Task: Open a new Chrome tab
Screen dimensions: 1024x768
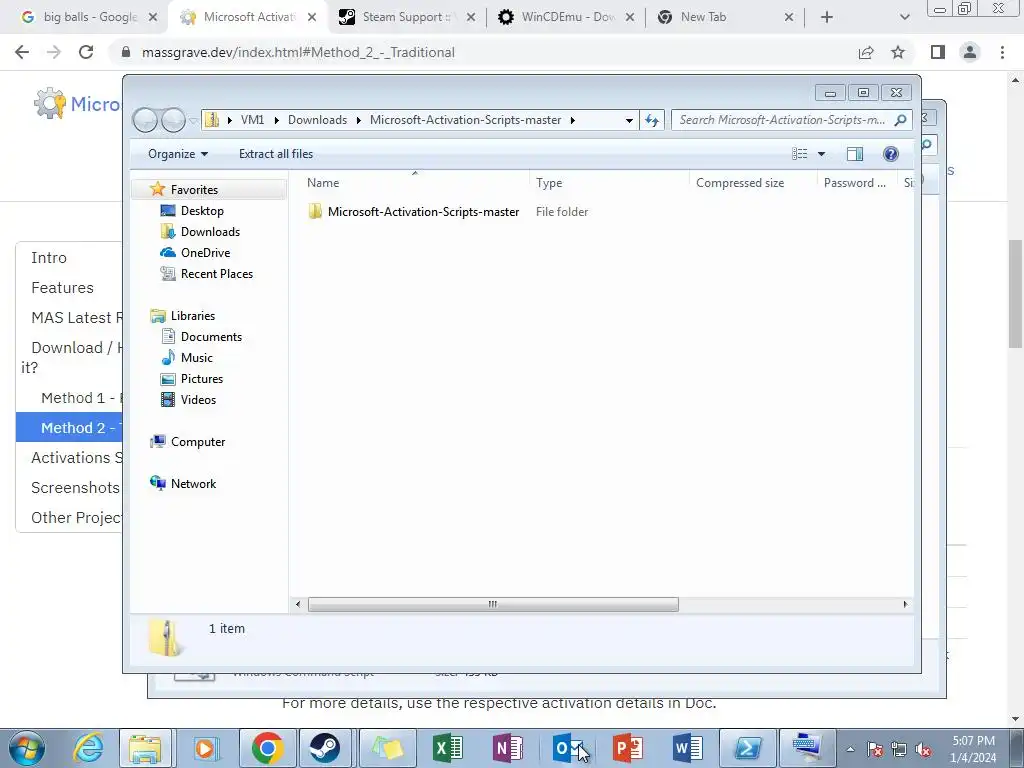Action: [827, 18]
